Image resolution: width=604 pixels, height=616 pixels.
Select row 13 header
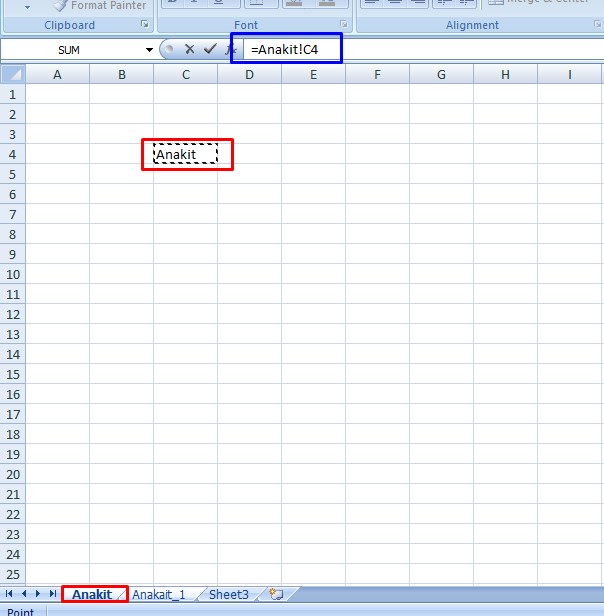13,335
